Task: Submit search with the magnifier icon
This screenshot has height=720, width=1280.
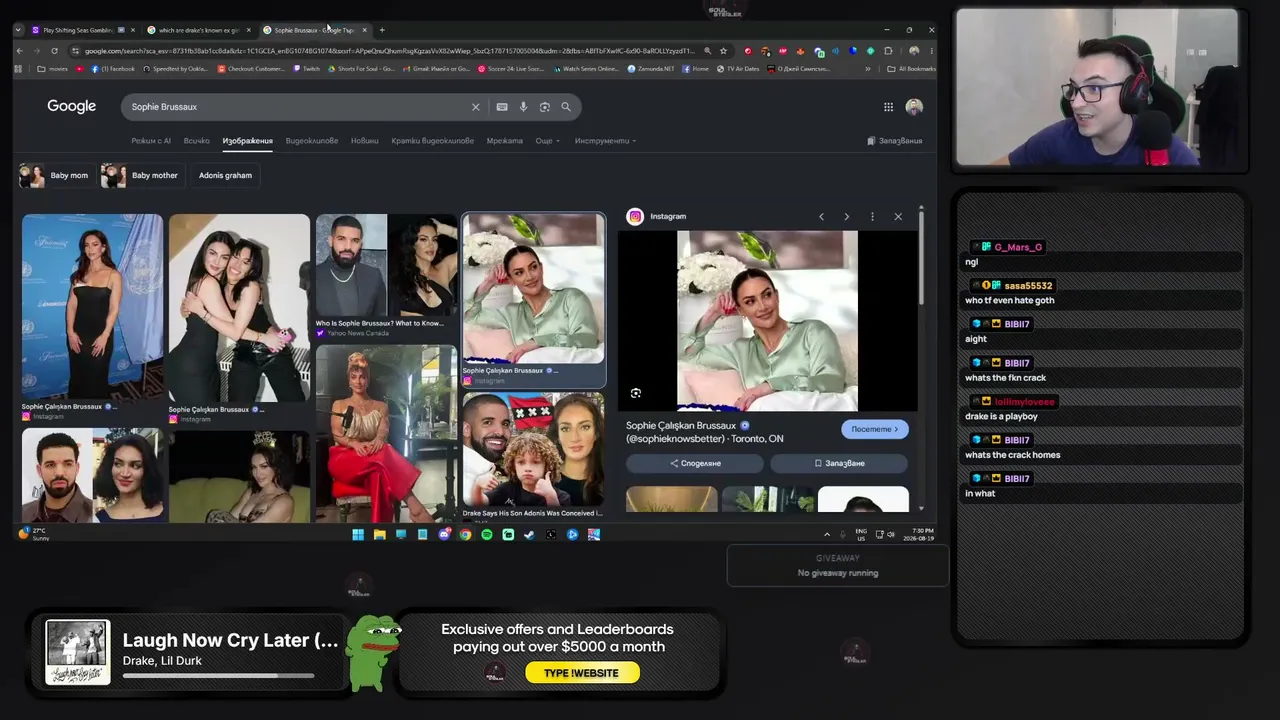Action: (566, 107)
